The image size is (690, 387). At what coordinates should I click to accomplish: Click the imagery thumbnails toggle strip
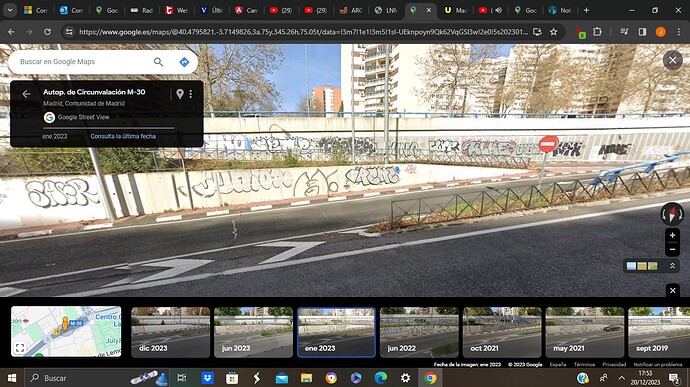[642, 266]
